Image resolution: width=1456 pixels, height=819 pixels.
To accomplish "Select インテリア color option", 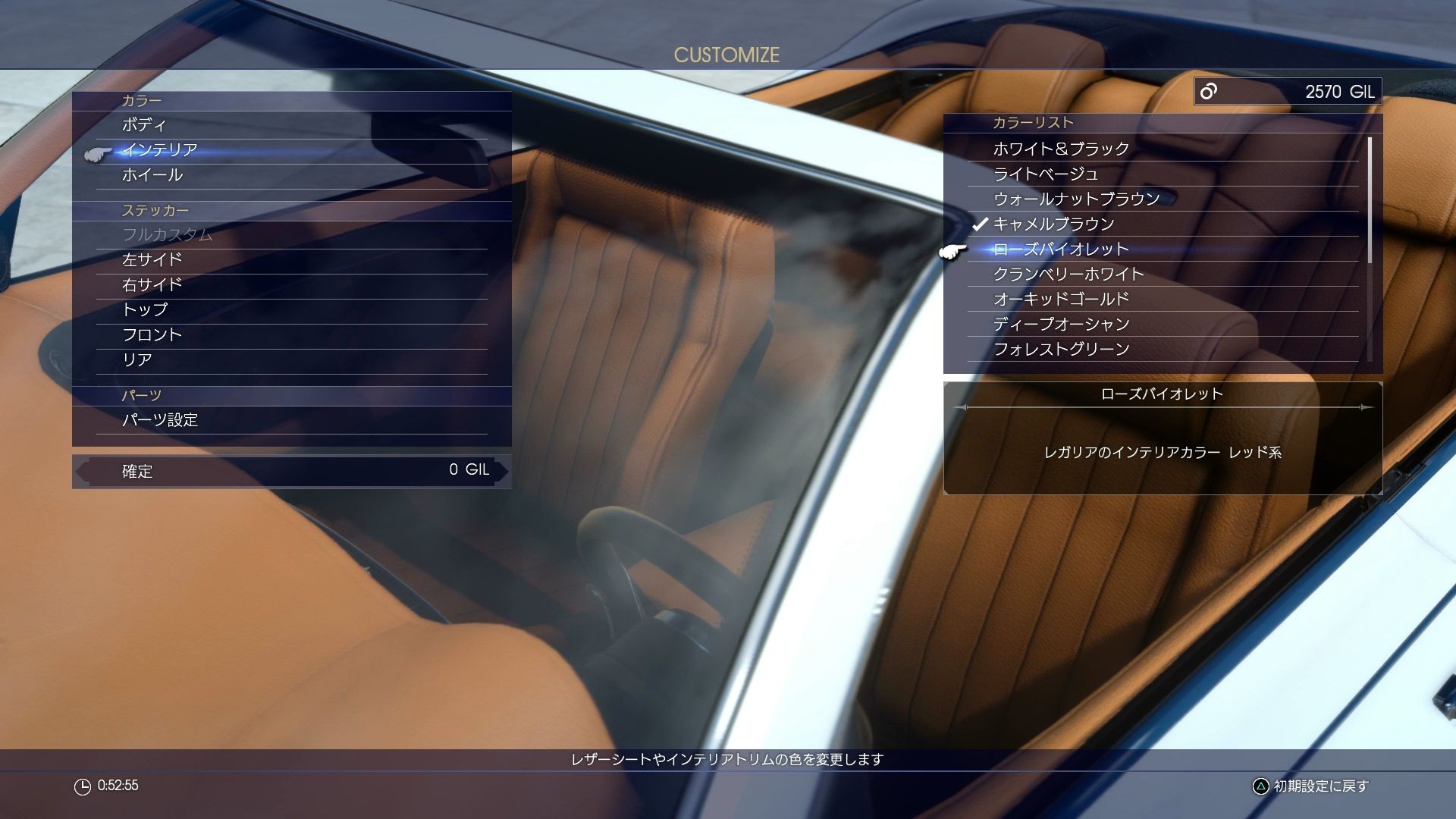I will point(292,150).
